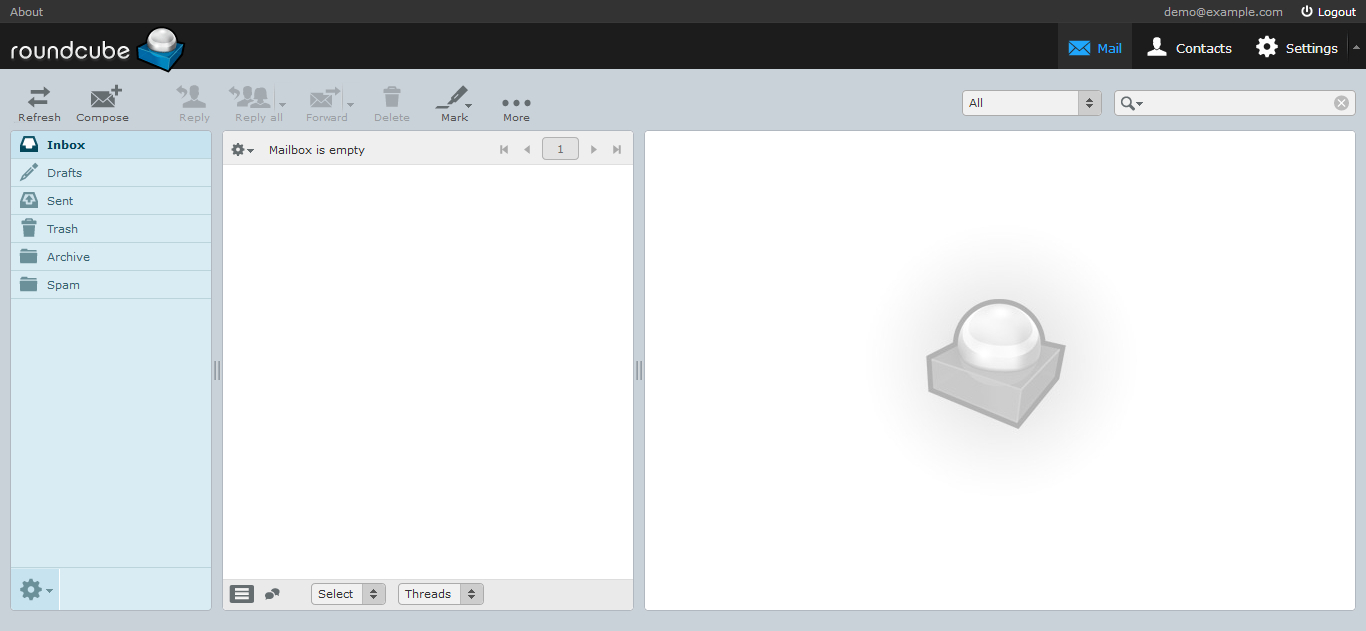The width and height of the screenshot is (1366, 631).
Task: Open the message list options gear icon
Action: tap(240, 148)
